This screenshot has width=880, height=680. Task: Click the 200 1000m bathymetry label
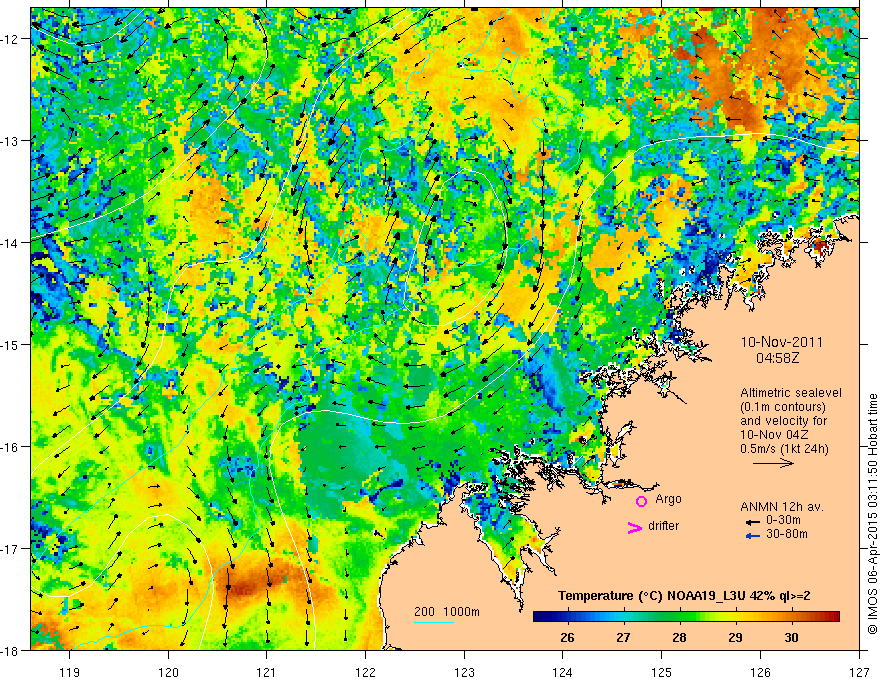[x=447, y=612]
